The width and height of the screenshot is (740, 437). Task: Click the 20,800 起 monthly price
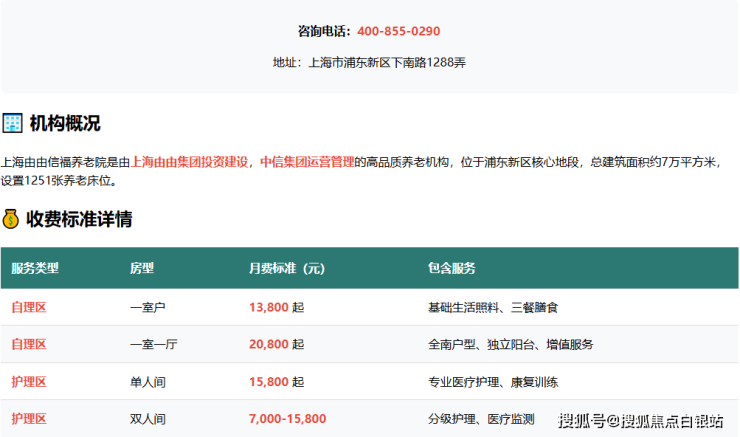[276, 344]
